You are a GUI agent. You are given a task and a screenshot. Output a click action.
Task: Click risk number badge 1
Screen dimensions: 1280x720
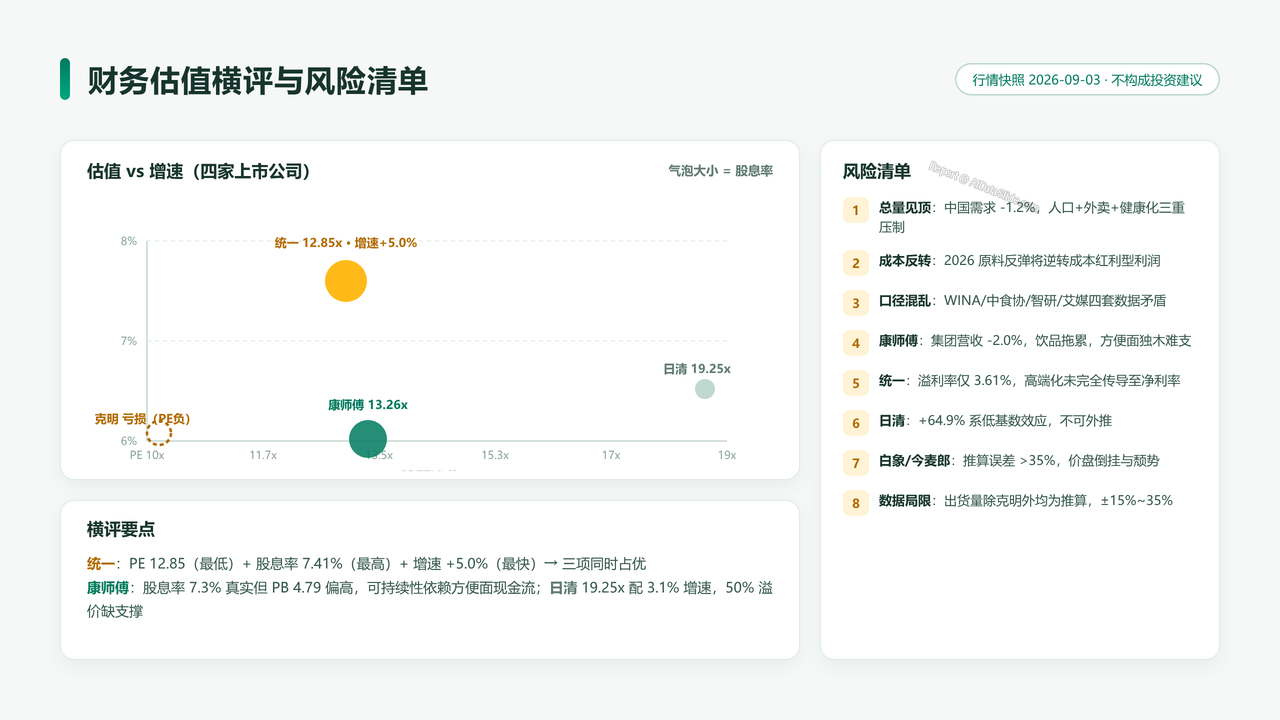tap(856, 210)
